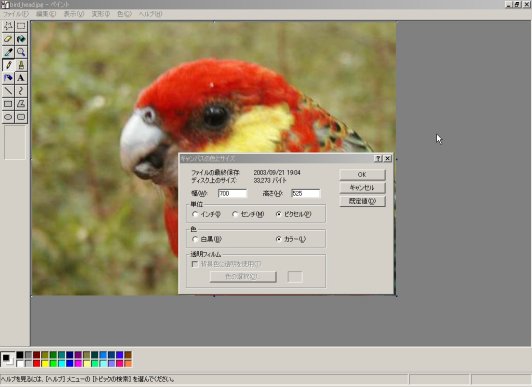Select the Text tool

tap(21, 78)
